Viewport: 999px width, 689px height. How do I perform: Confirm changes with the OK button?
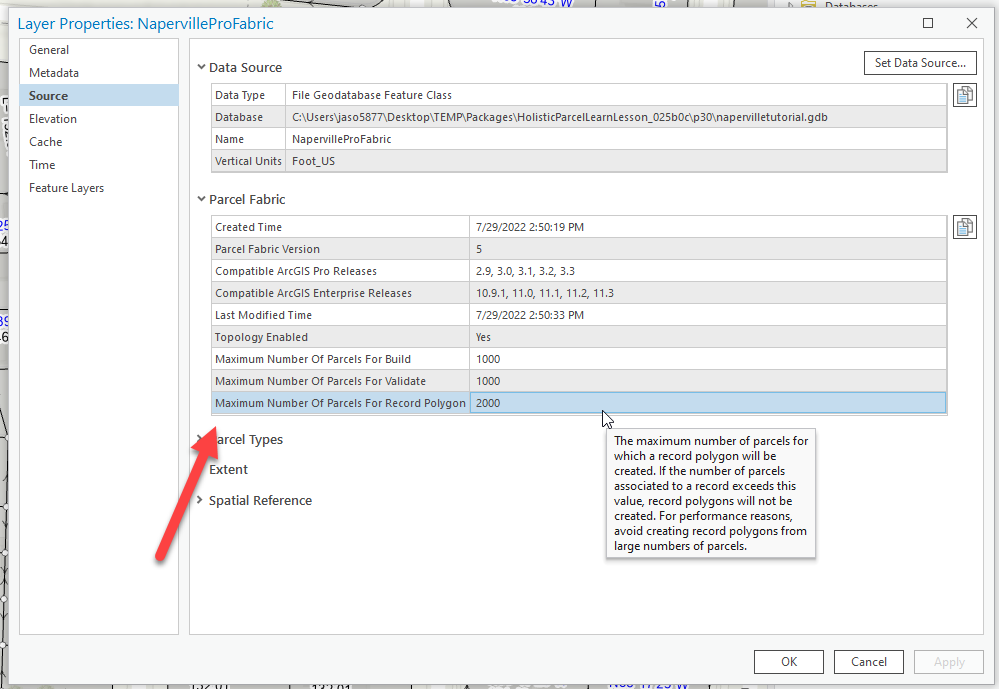point(788,661)
